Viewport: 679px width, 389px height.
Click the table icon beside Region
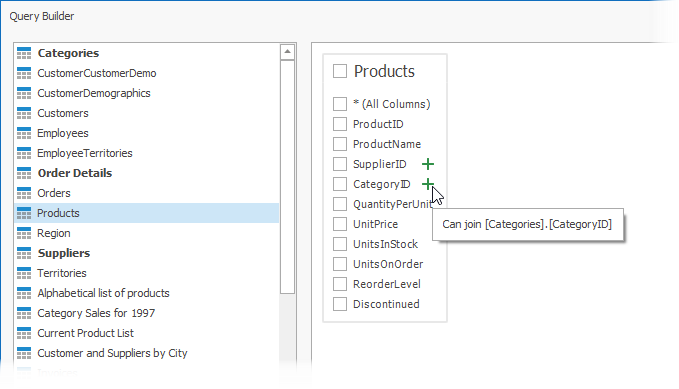24,233
